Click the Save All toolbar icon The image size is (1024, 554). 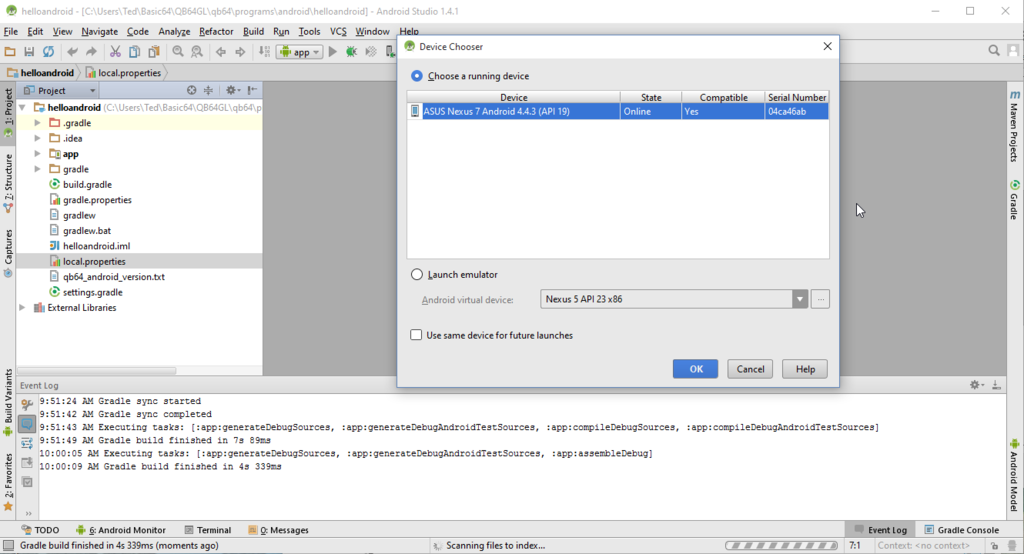(29, 52)
